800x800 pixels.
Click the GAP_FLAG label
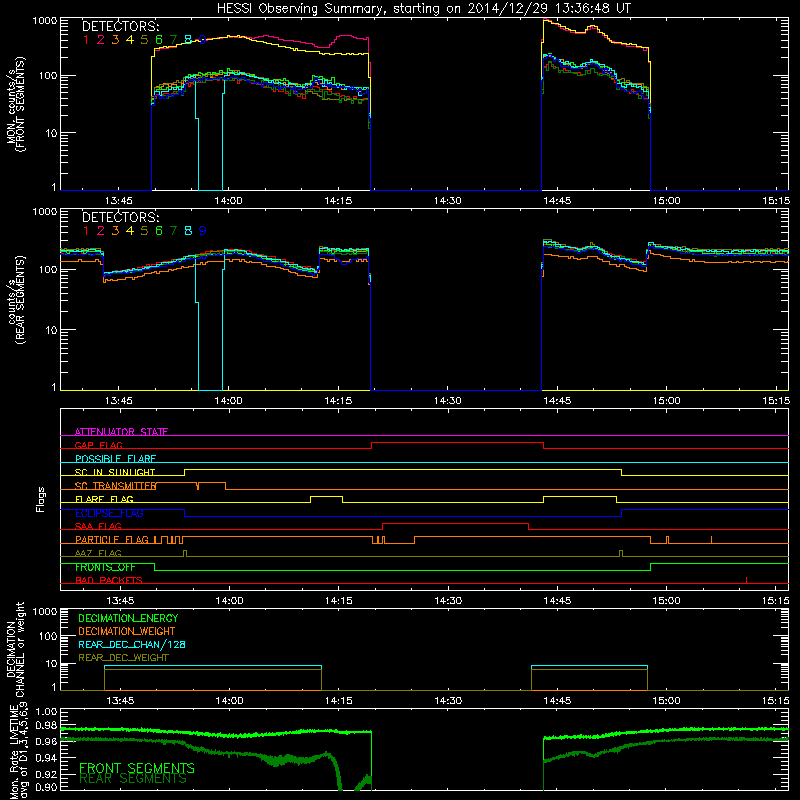pyautogui.click(x=98, y=445)
